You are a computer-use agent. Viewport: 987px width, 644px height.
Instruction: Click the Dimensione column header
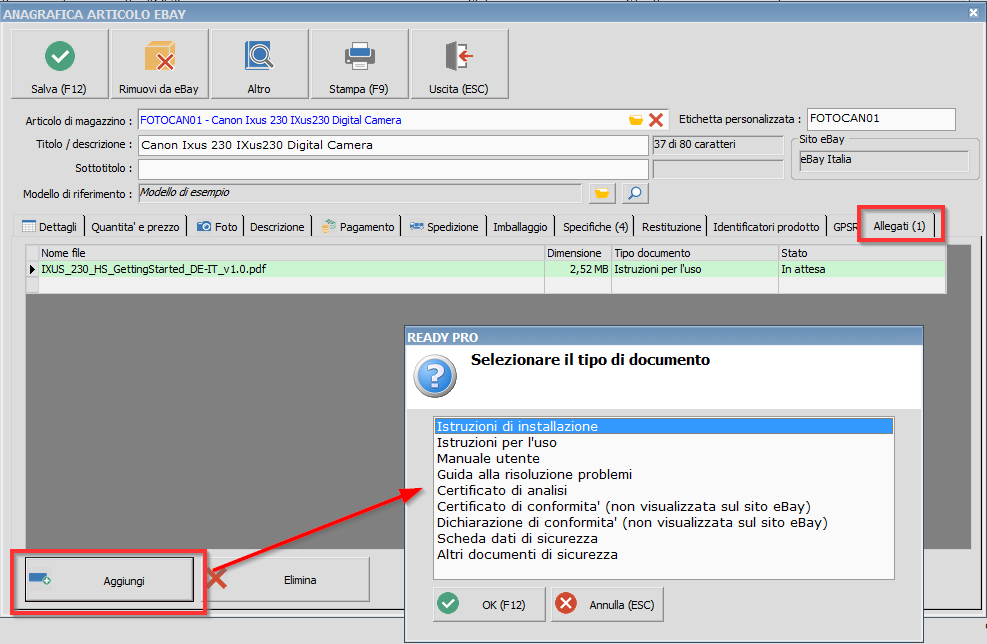(578, 253)
